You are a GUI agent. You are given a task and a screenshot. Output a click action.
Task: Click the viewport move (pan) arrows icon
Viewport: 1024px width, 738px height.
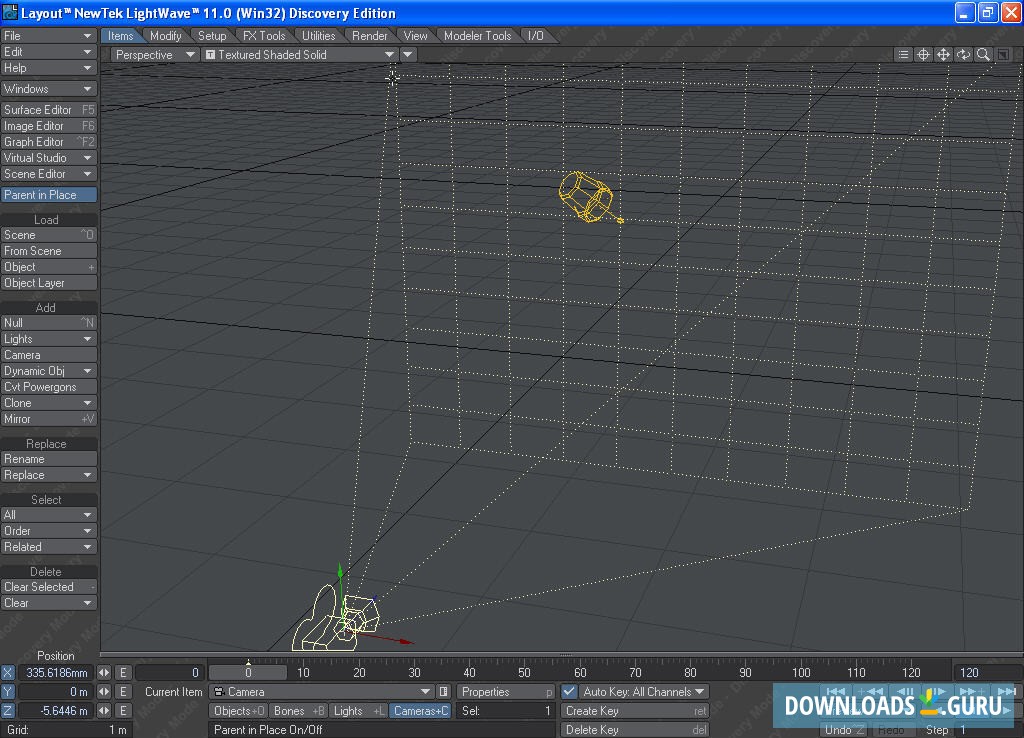pos(943,55)
